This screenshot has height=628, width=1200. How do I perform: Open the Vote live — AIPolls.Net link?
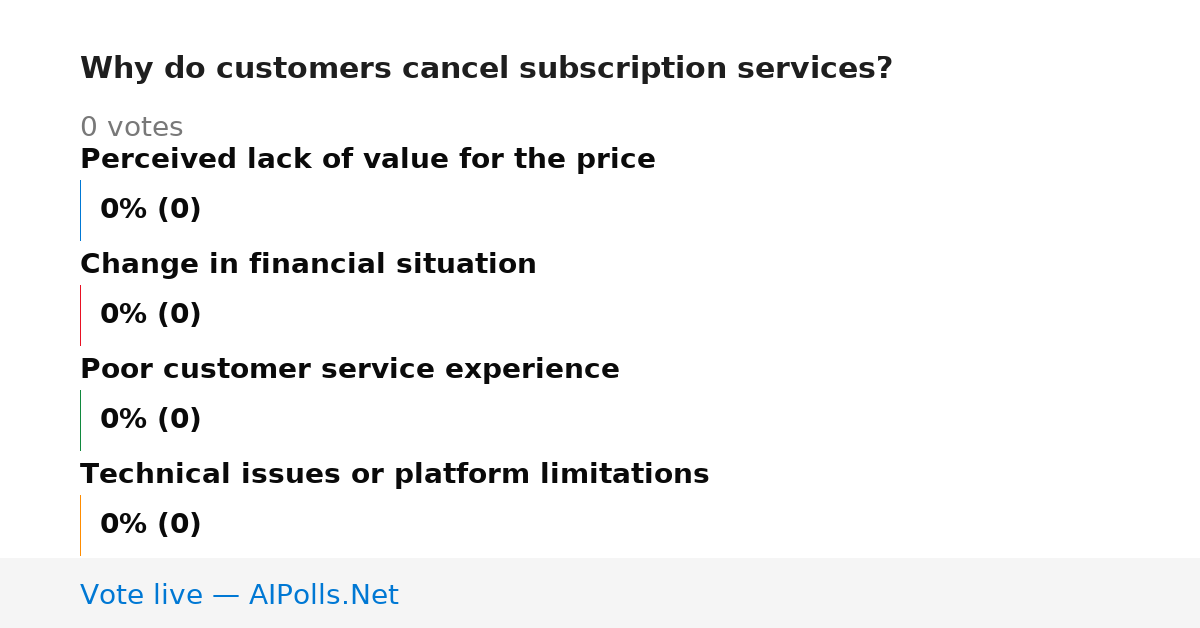pos(239,595)
